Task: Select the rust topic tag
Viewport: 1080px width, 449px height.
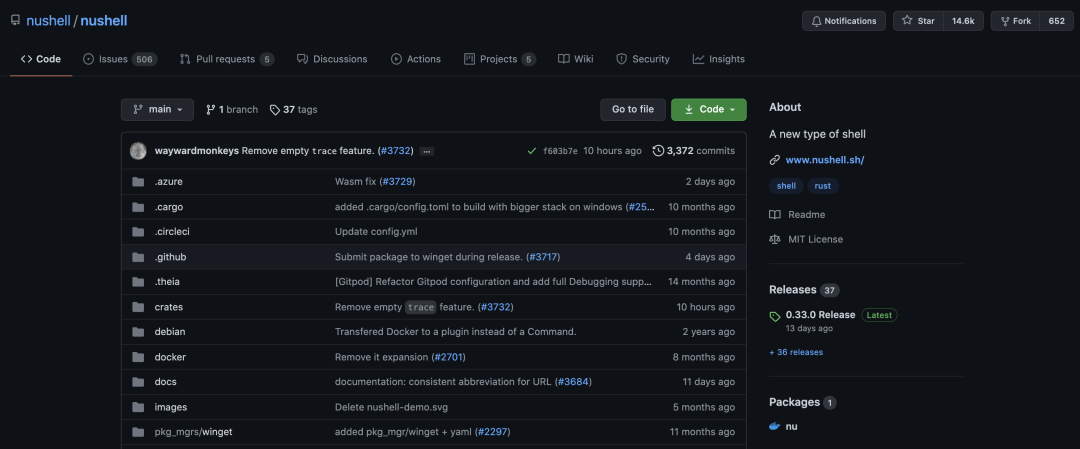Action: pos(822,186)
